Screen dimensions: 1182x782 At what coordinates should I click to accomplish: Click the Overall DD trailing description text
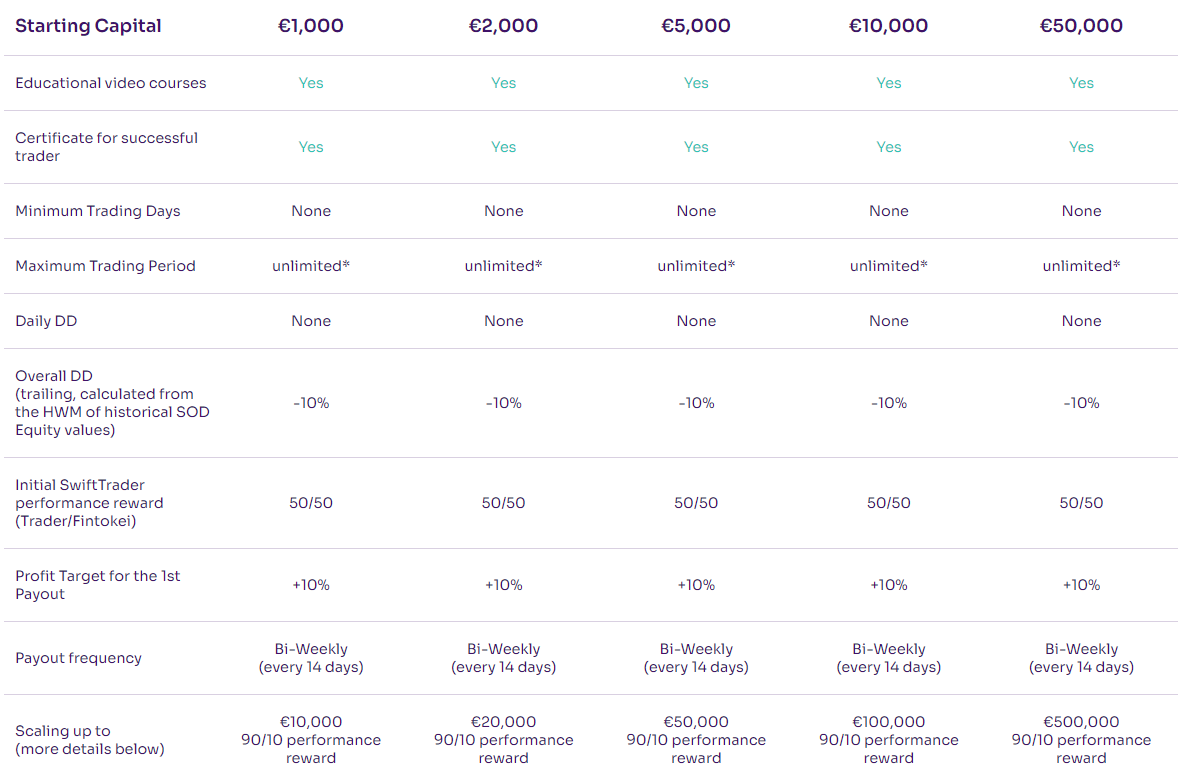(x=112, y=403)
